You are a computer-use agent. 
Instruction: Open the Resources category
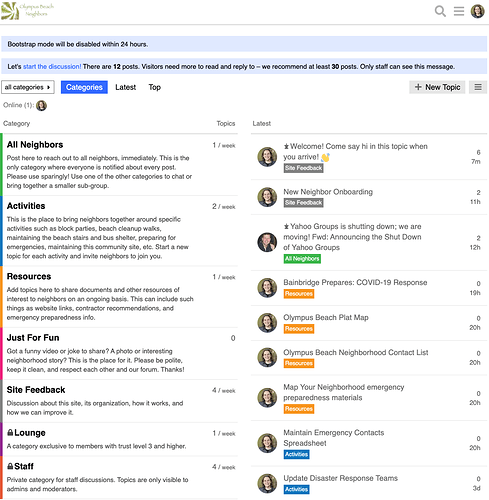(x=29, y=276)
